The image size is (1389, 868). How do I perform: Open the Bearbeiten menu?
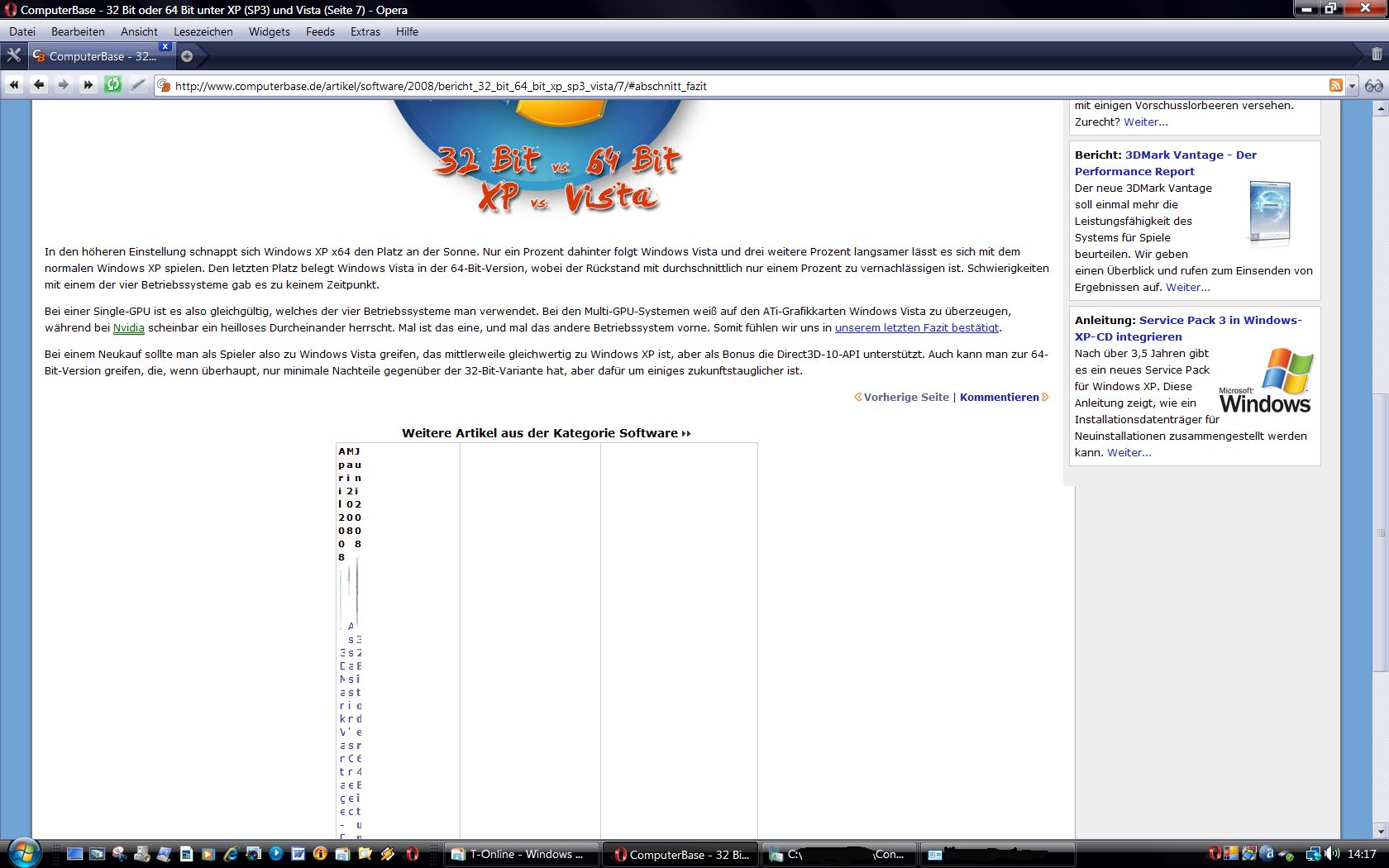pyautogui.click(x=78, y=31)
